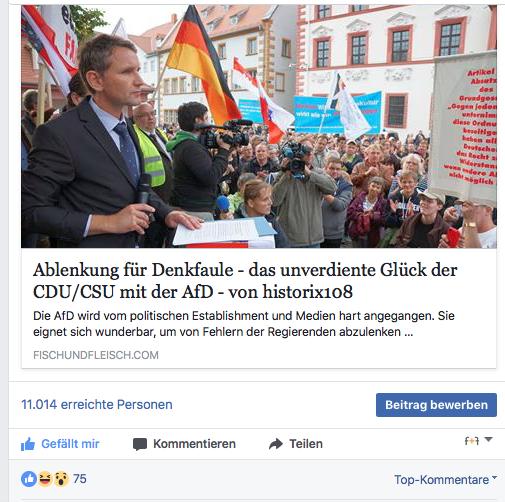The image size is (505, 502).
Task: Open the article headline about Ablenkung für Denkfaule
Action: 245,281
